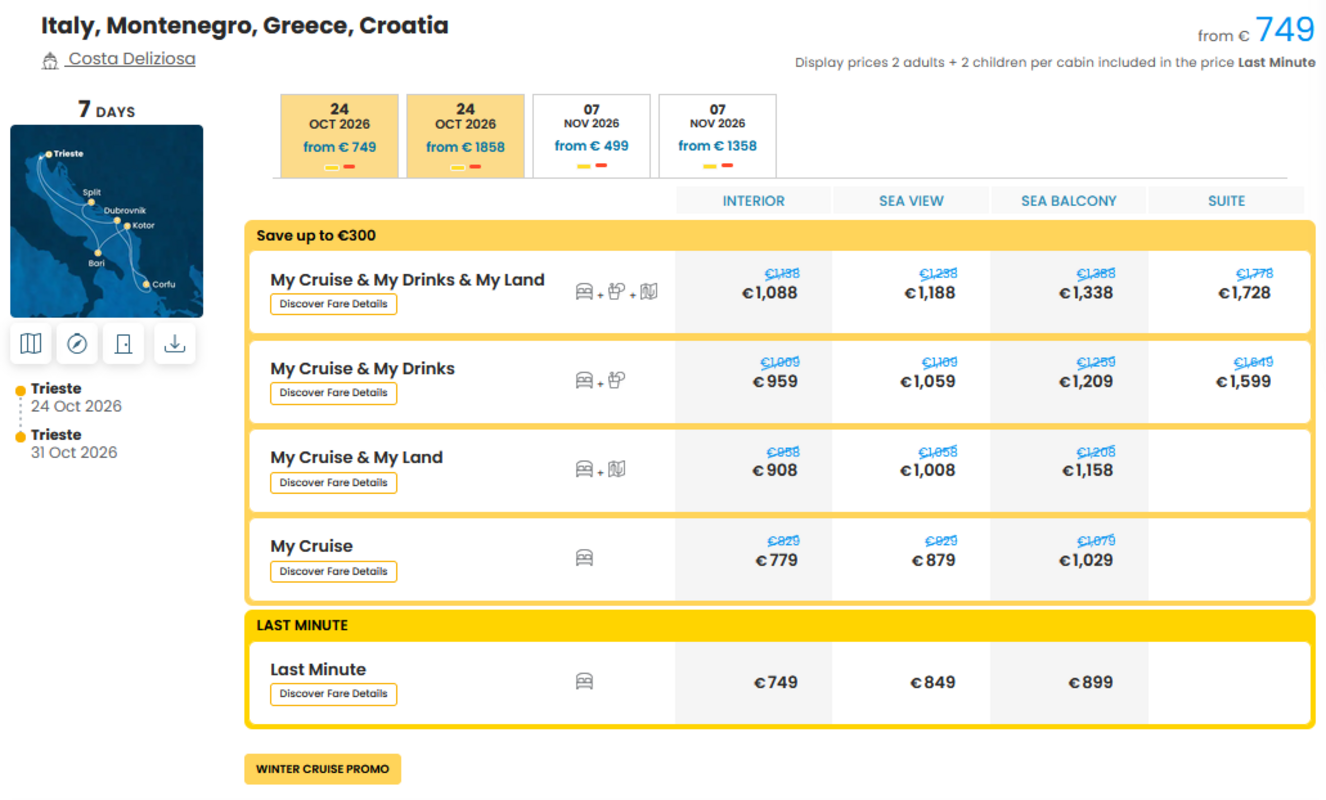Open Discover Fare Details for My Cruise & My Land
Image resolution: width=1326 pixels, height=800 pixels.
coord(334,482)
